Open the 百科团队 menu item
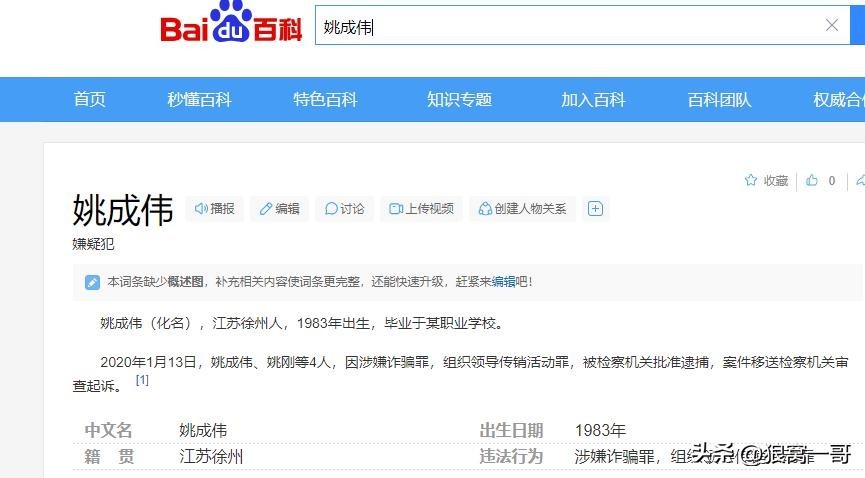This screenshot has height=478, width=865. tap(719, 100)
